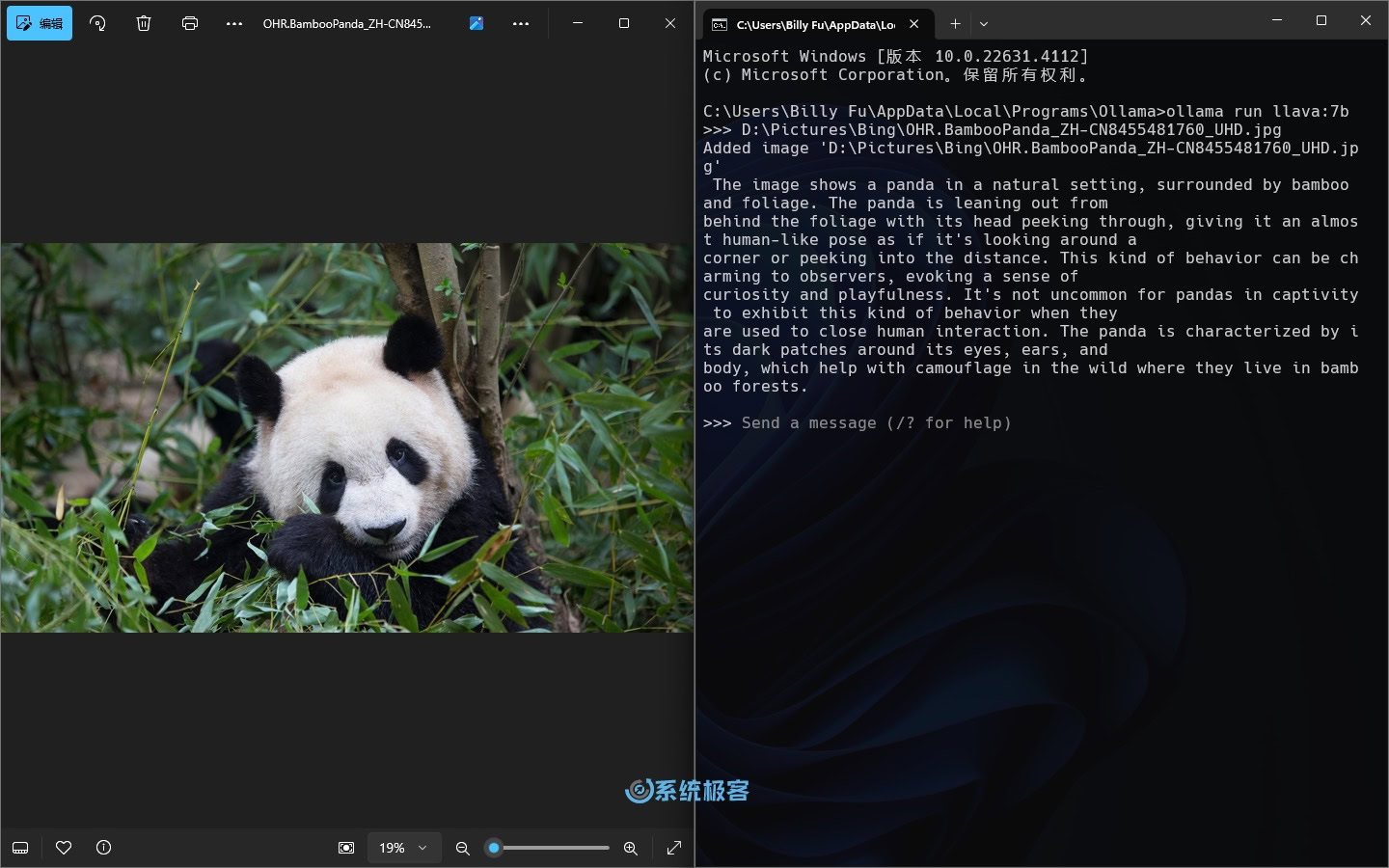
Task: Enter full screen view in Photos
Action: click(x=674, y=848)
